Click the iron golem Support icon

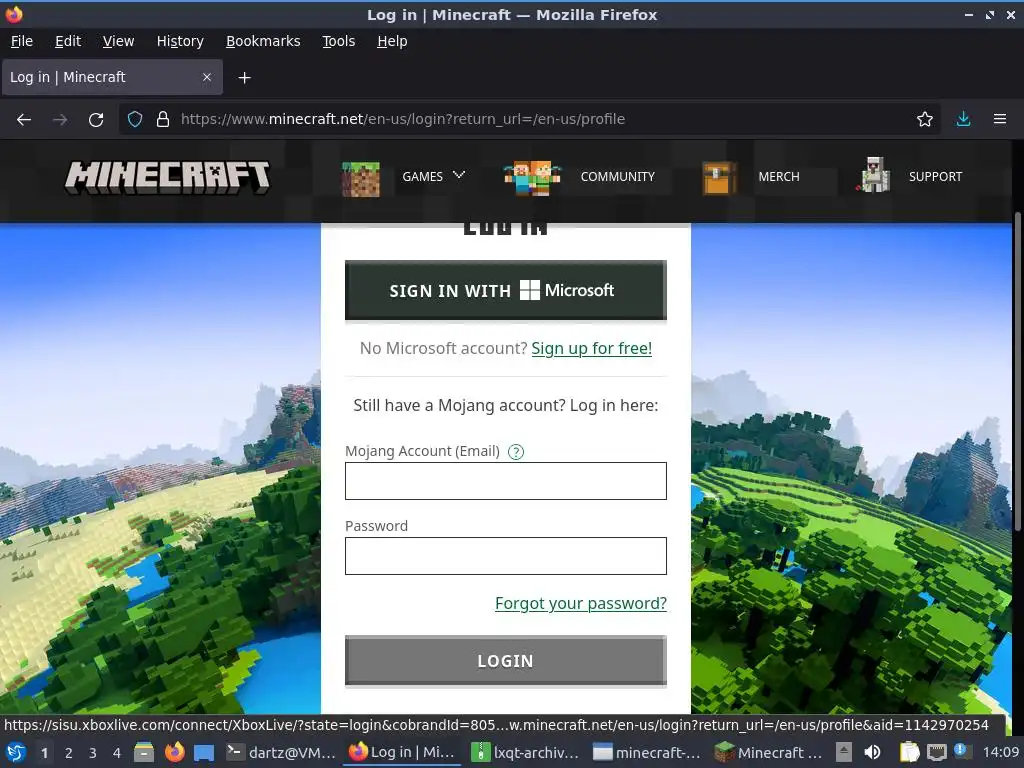[x=874, y=175]
